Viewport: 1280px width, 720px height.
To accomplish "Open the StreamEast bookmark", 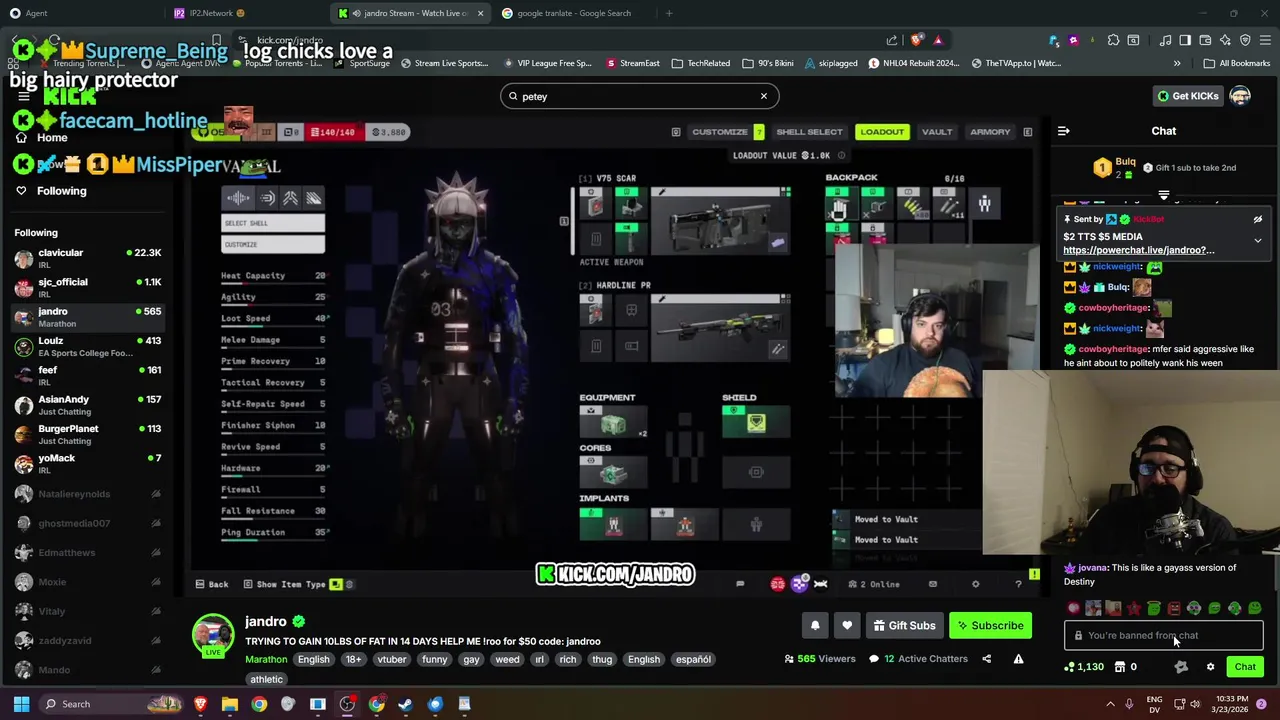I will 633,63.
